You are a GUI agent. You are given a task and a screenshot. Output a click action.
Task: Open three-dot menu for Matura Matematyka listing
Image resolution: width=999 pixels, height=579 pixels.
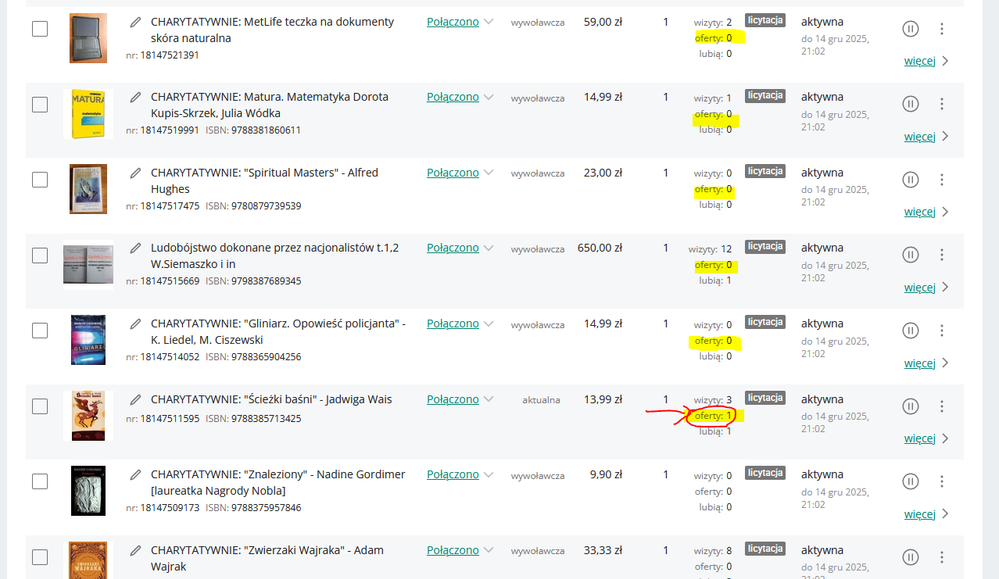(x=942, y=104)
